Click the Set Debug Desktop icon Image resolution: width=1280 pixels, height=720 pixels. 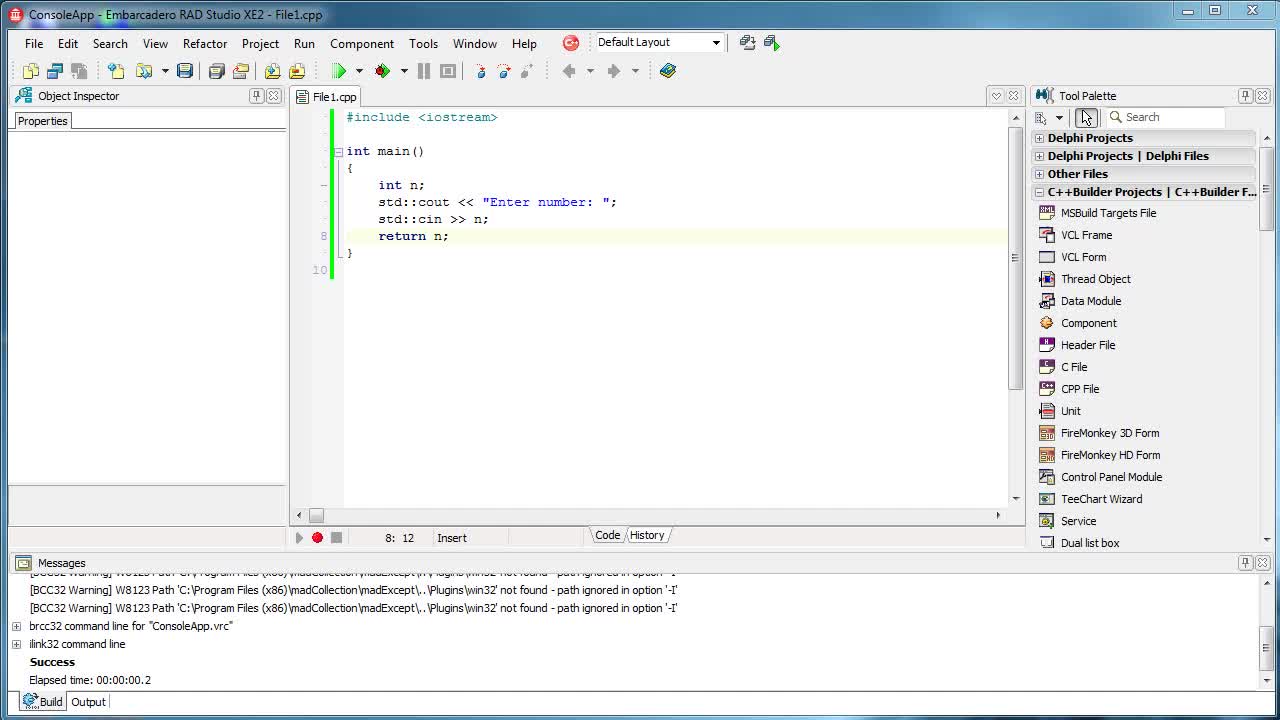[x=771, y=42]
